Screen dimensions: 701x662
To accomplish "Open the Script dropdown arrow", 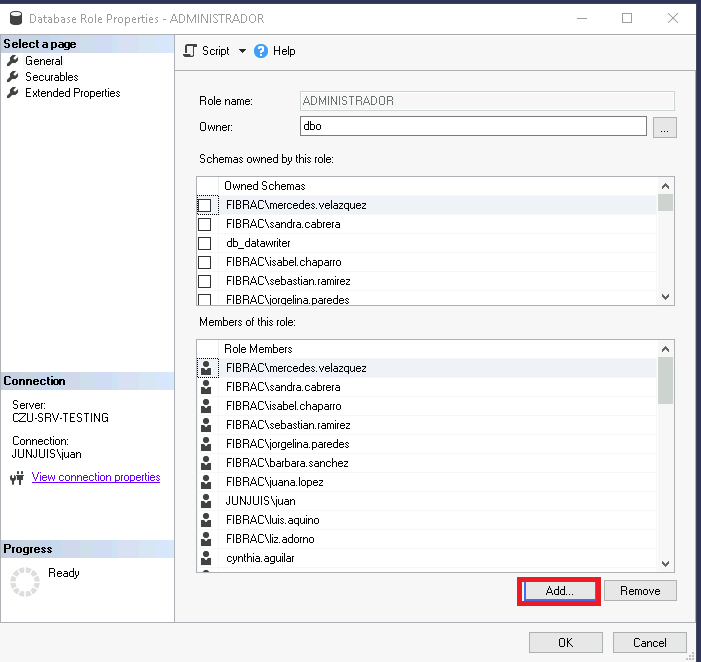I will click(242, 51).
